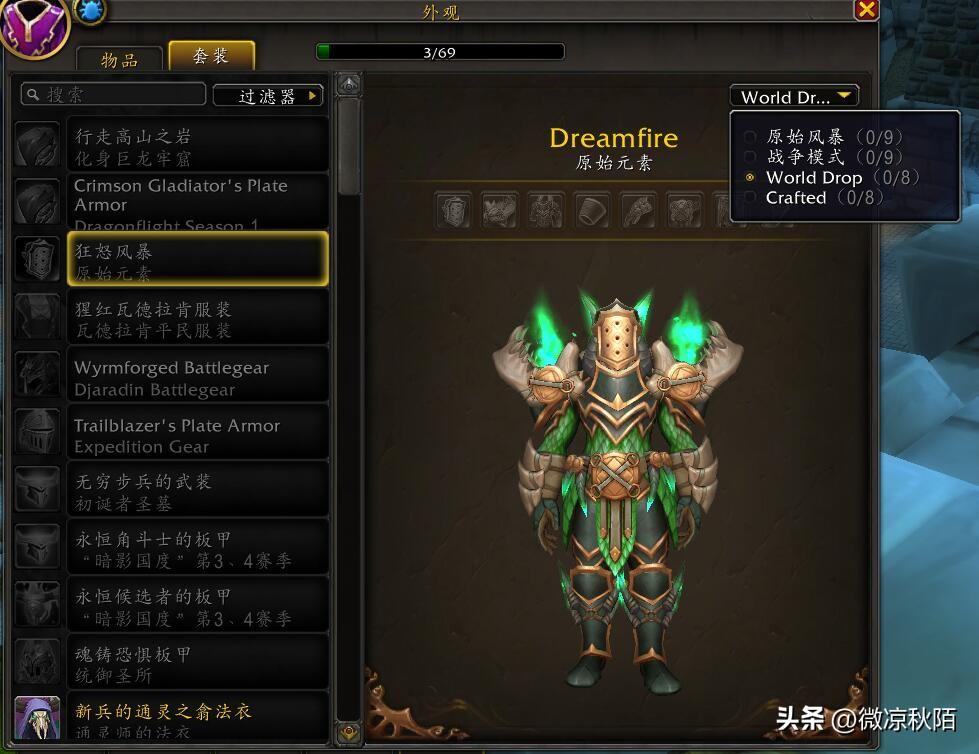Image resolution: width=979 pixels, height=754 pixels.
Task: Switch to the 物品 tab
Action: 119,60
